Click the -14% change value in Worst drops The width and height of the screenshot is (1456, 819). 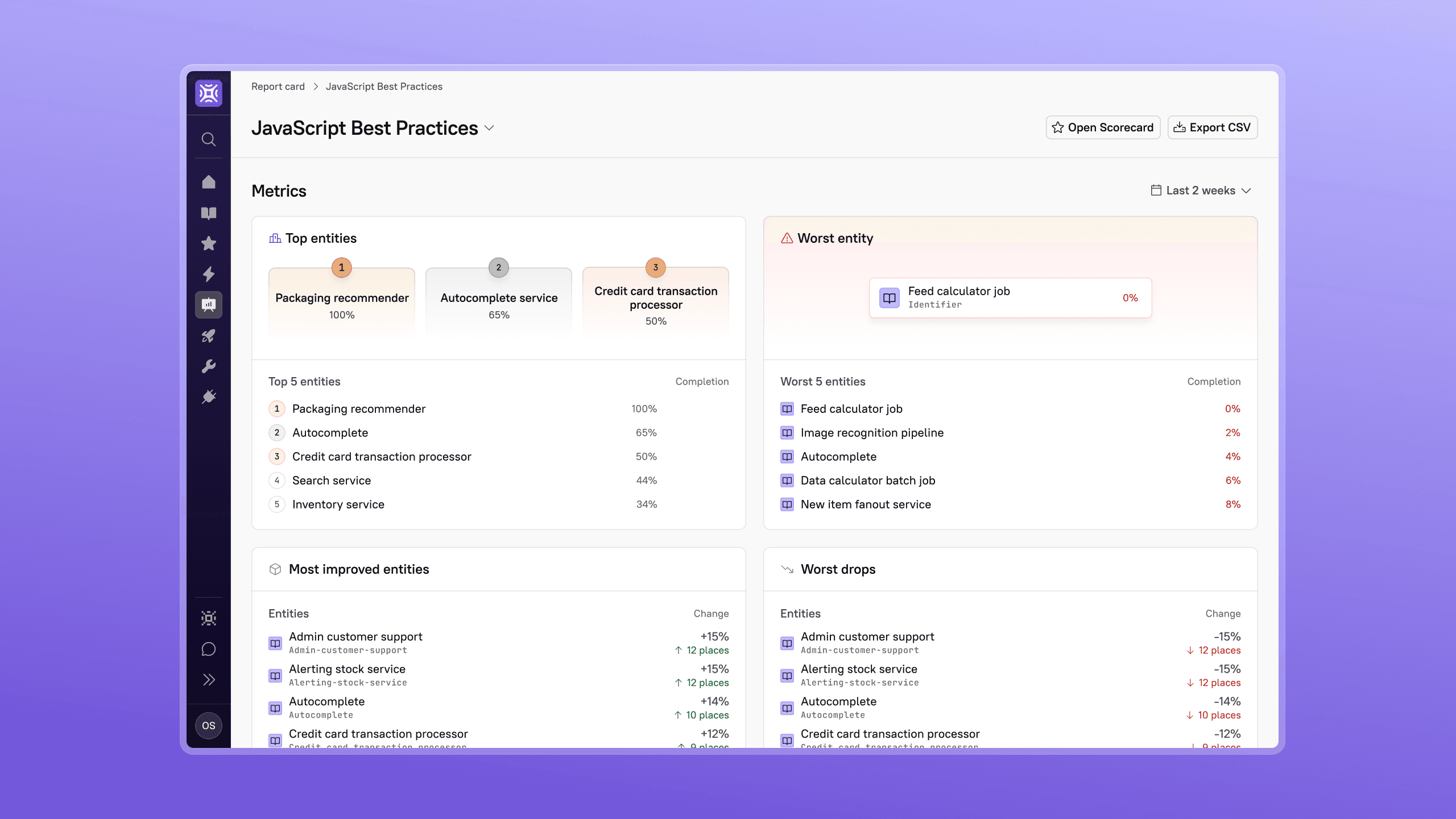(x=1227, y=702)
